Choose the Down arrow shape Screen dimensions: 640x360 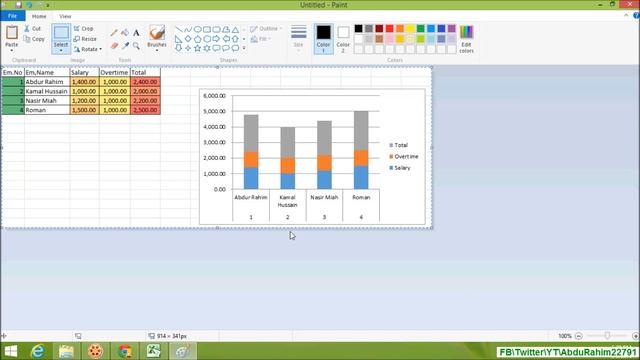click(178, 48)
